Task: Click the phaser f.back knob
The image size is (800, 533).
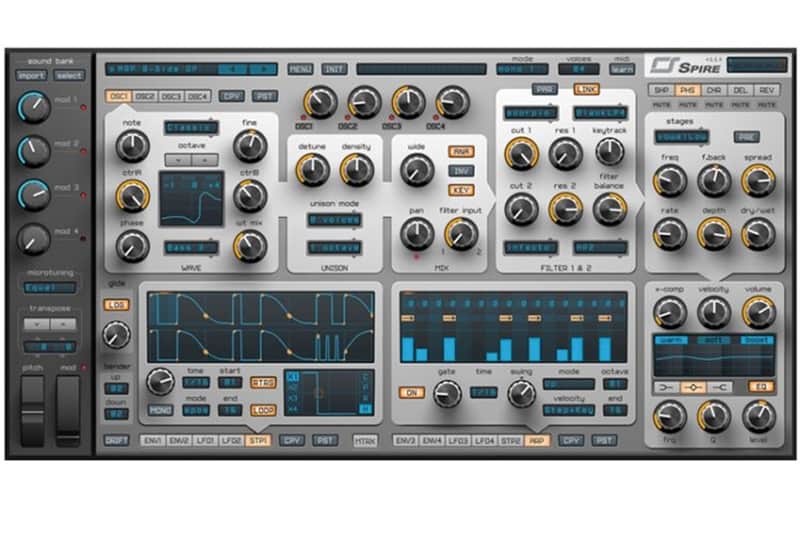Action: 714,181
